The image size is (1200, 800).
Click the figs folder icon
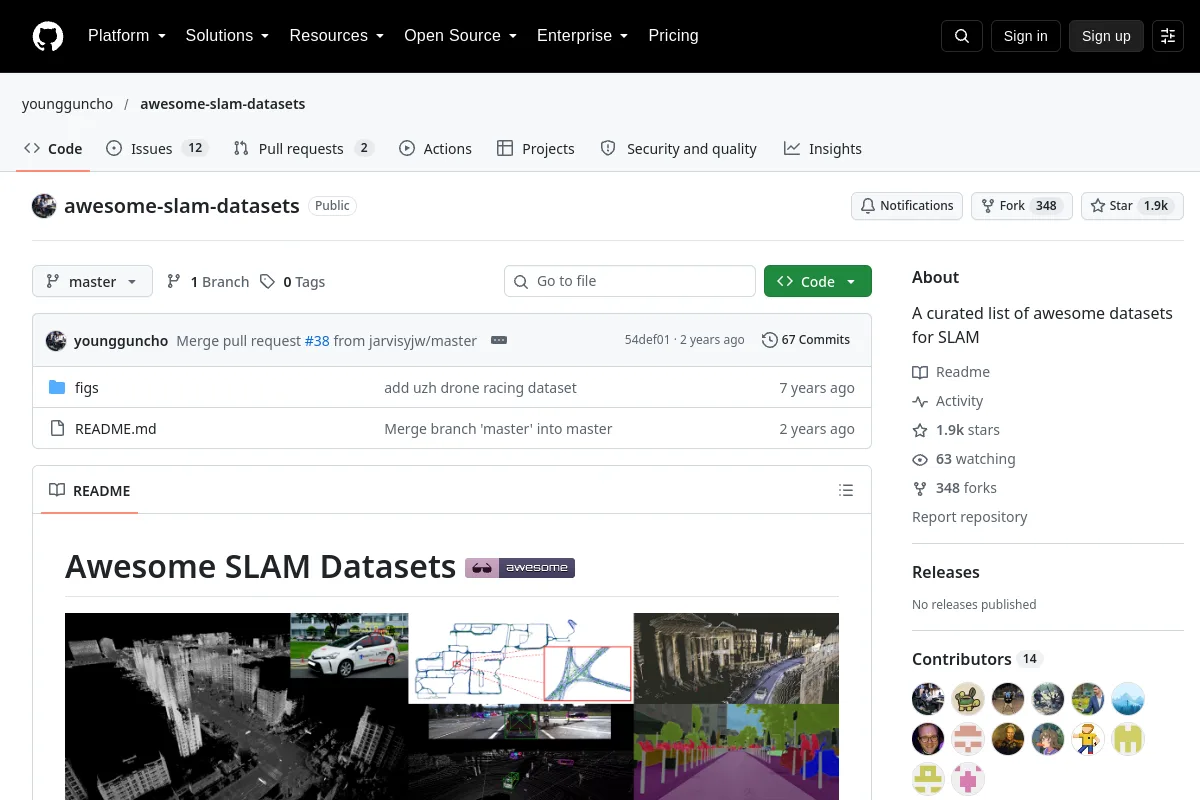coord(57,388)
